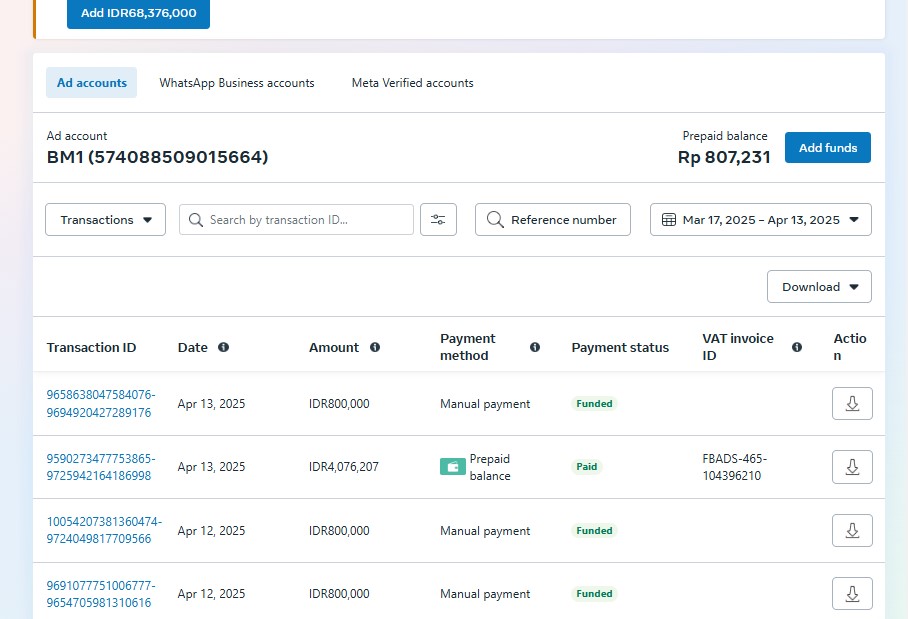Open the Download dropdown menu
This screenshot has height=619, width=908.
point(819,287)
